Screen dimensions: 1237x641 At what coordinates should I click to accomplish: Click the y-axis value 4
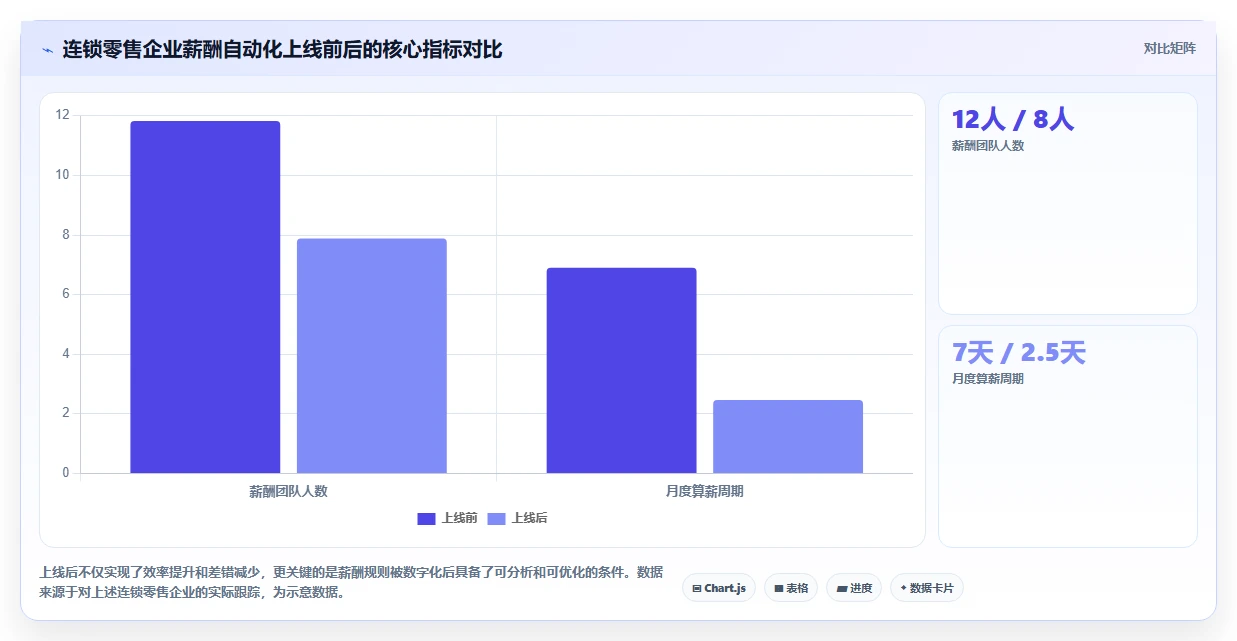pos(66,354)
